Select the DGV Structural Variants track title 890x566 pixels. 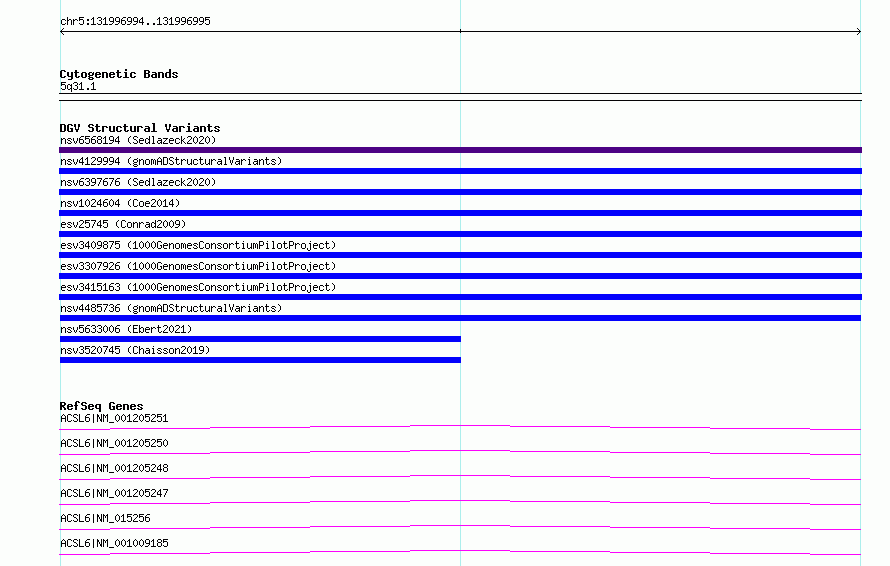[140, 128]
